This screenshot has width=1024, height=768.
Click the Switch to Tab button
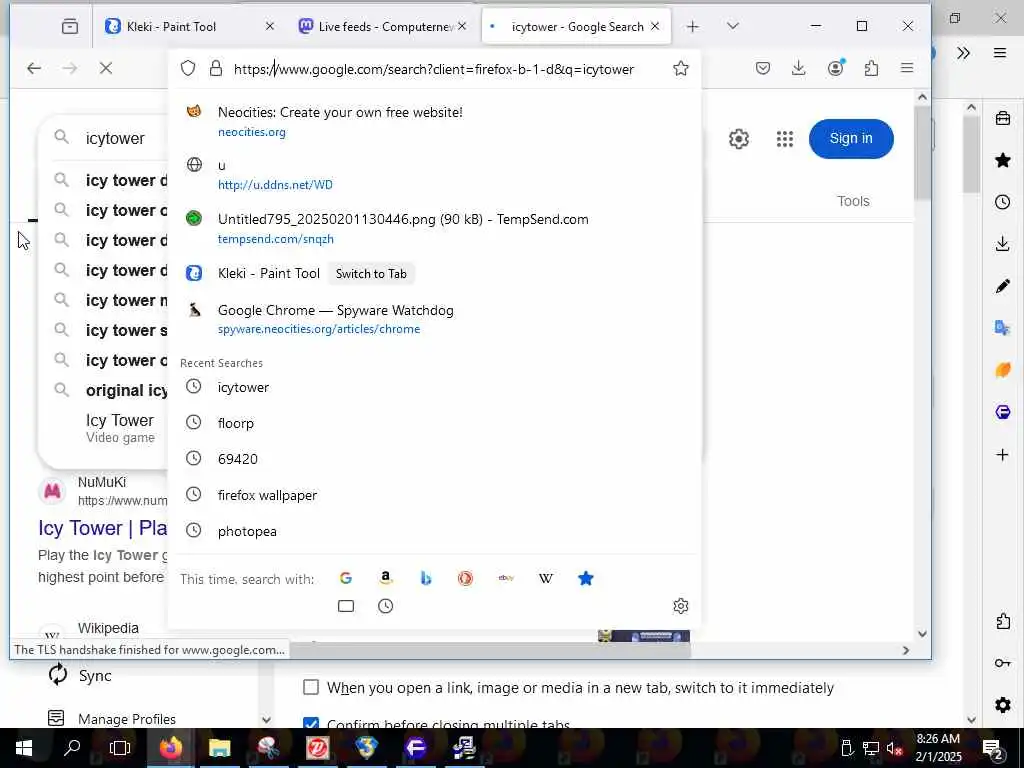coord(371,274)
